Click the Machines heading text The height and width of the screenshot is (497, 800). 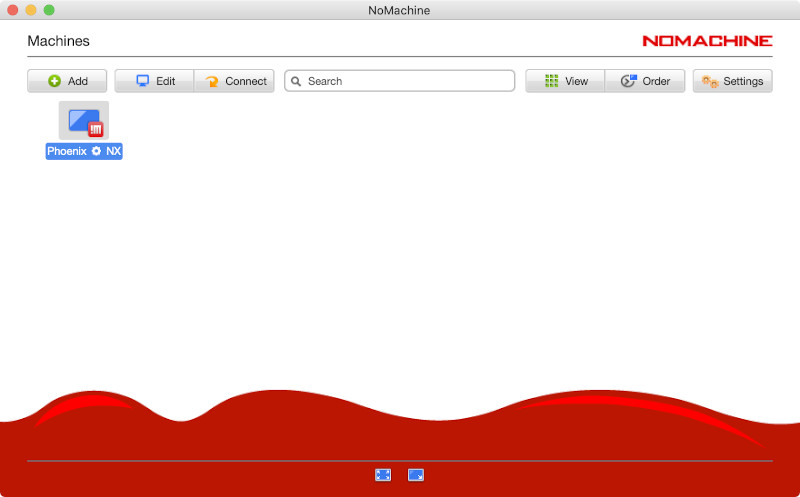58,41
